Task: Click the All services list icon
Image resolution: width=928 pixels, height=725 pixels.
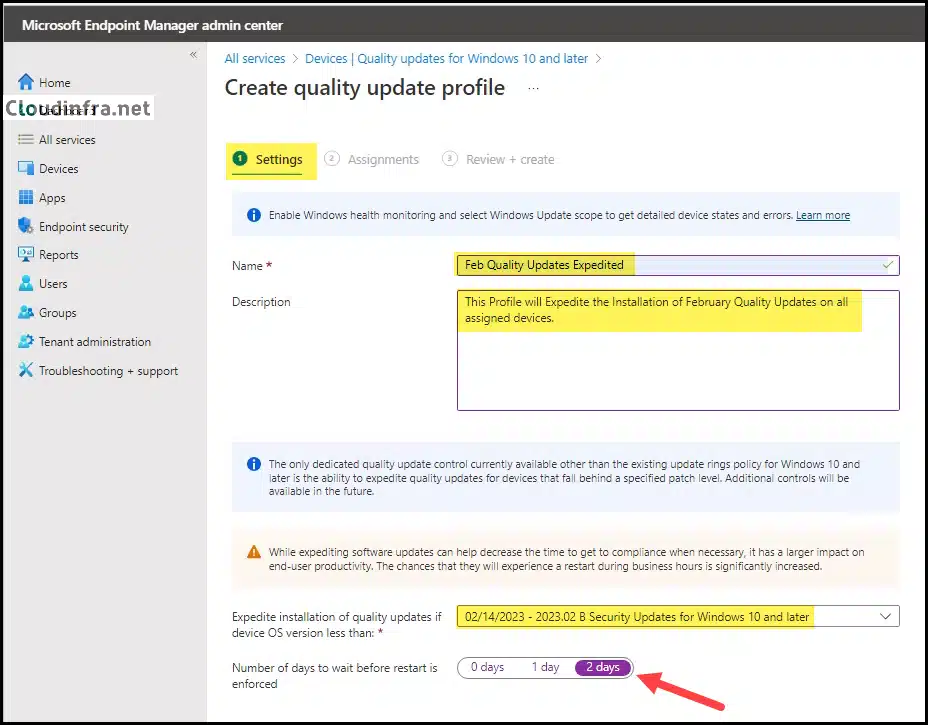Action: point(25,140)
